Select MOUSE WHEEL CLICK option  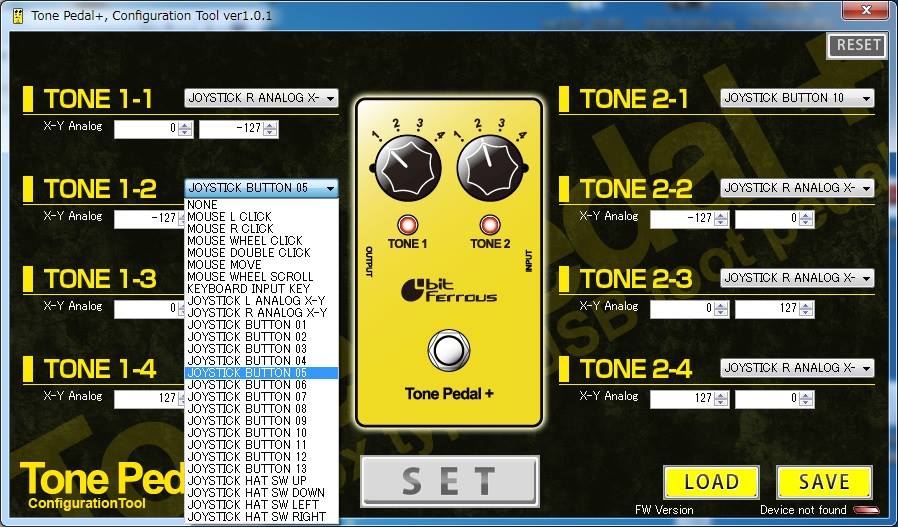click(261, 241)
